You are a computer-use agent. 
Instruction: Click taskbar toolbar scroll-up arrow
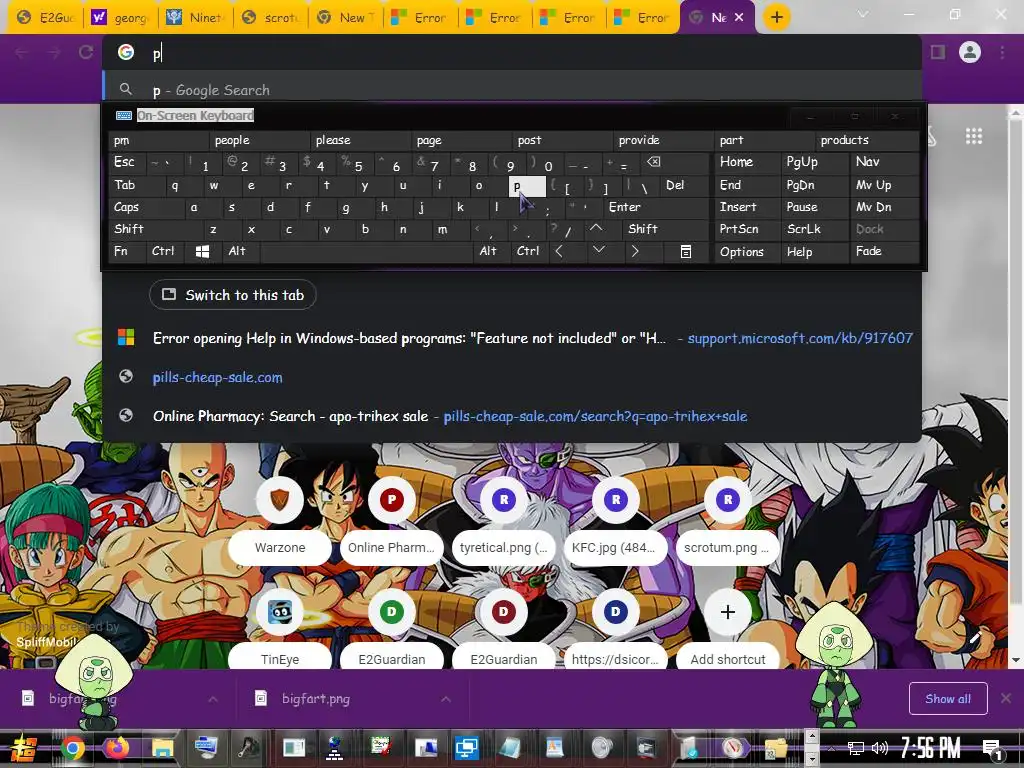pyautogui.click(x=811, y=737)
